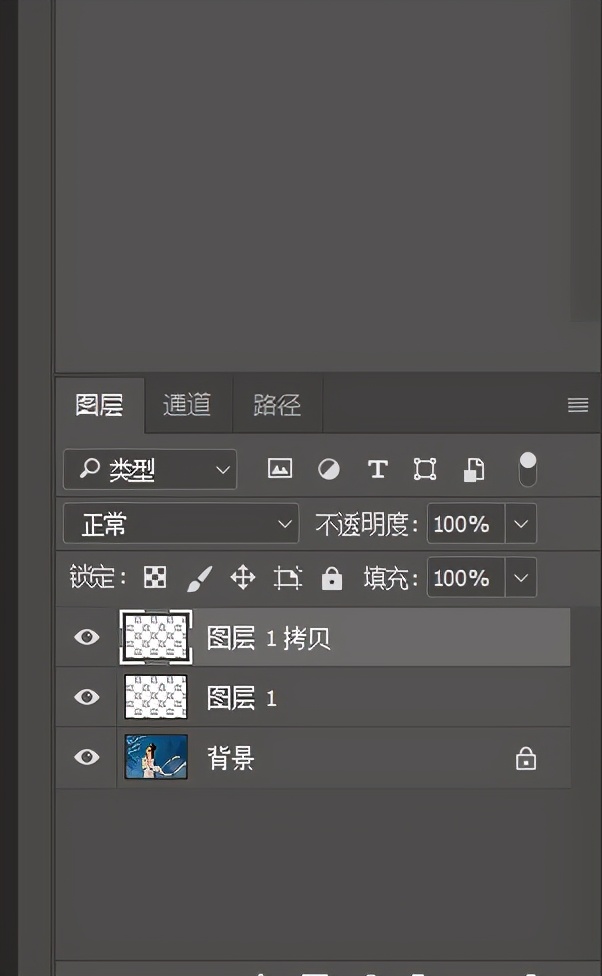Expand the 填充 slider arrow
The width and height of the screenshot is (602, 976).
[x=521, y=578]
